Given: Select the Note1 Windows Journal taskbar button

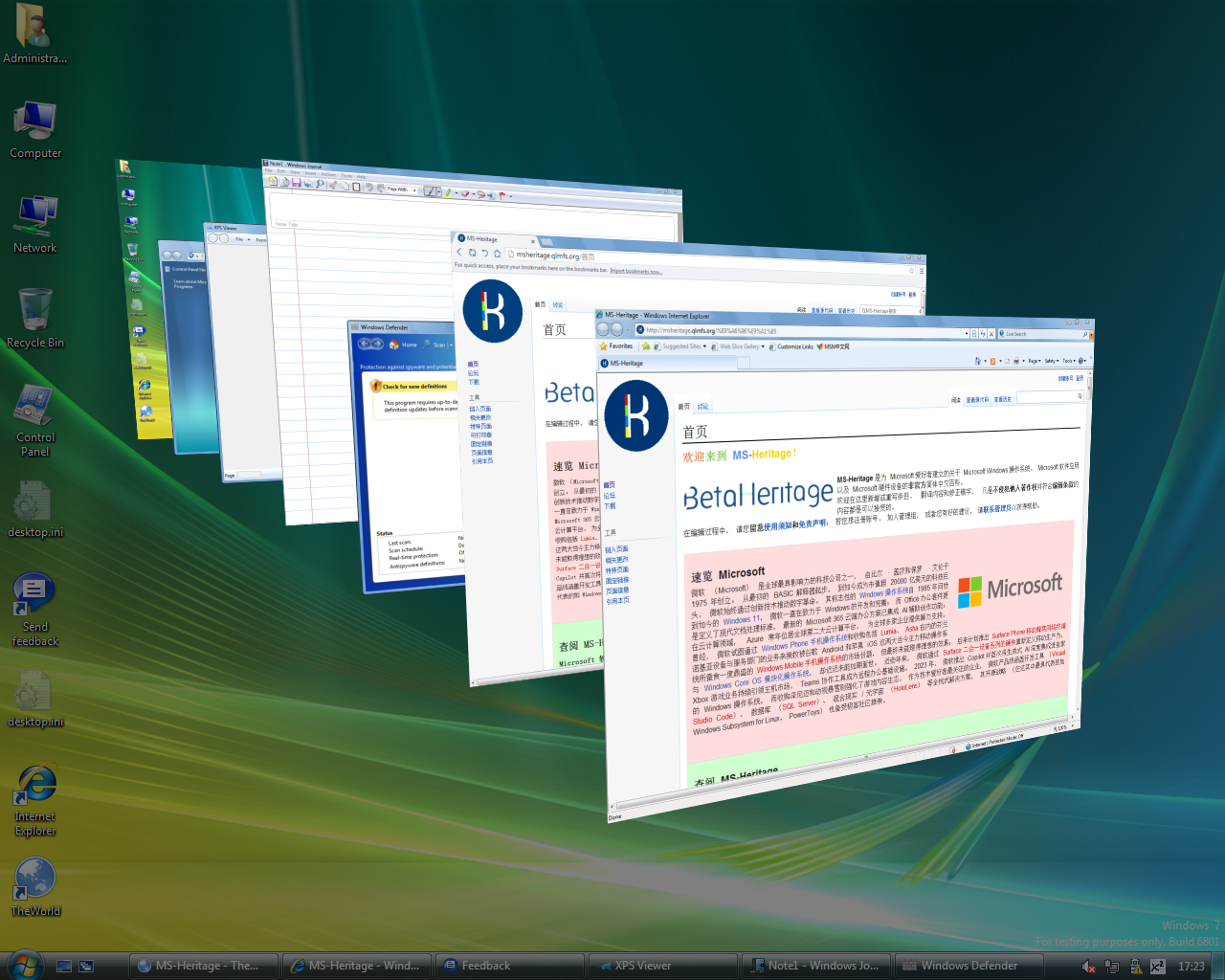Looking at the screenshot, I should click(816, 966).
